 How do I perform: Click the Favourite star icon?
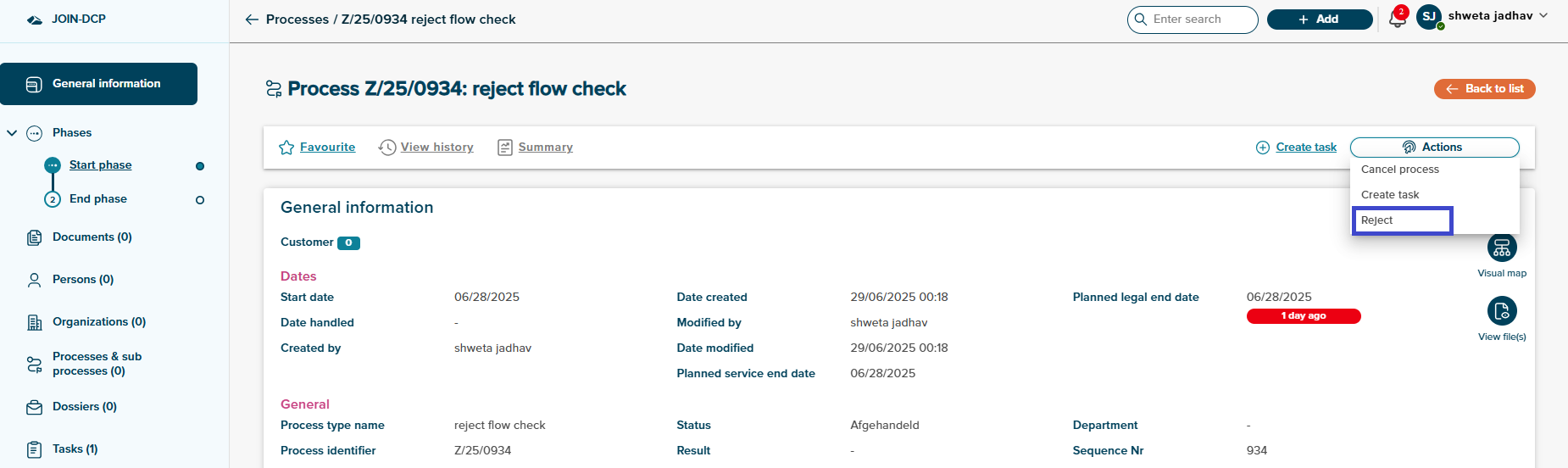(286, 148)
